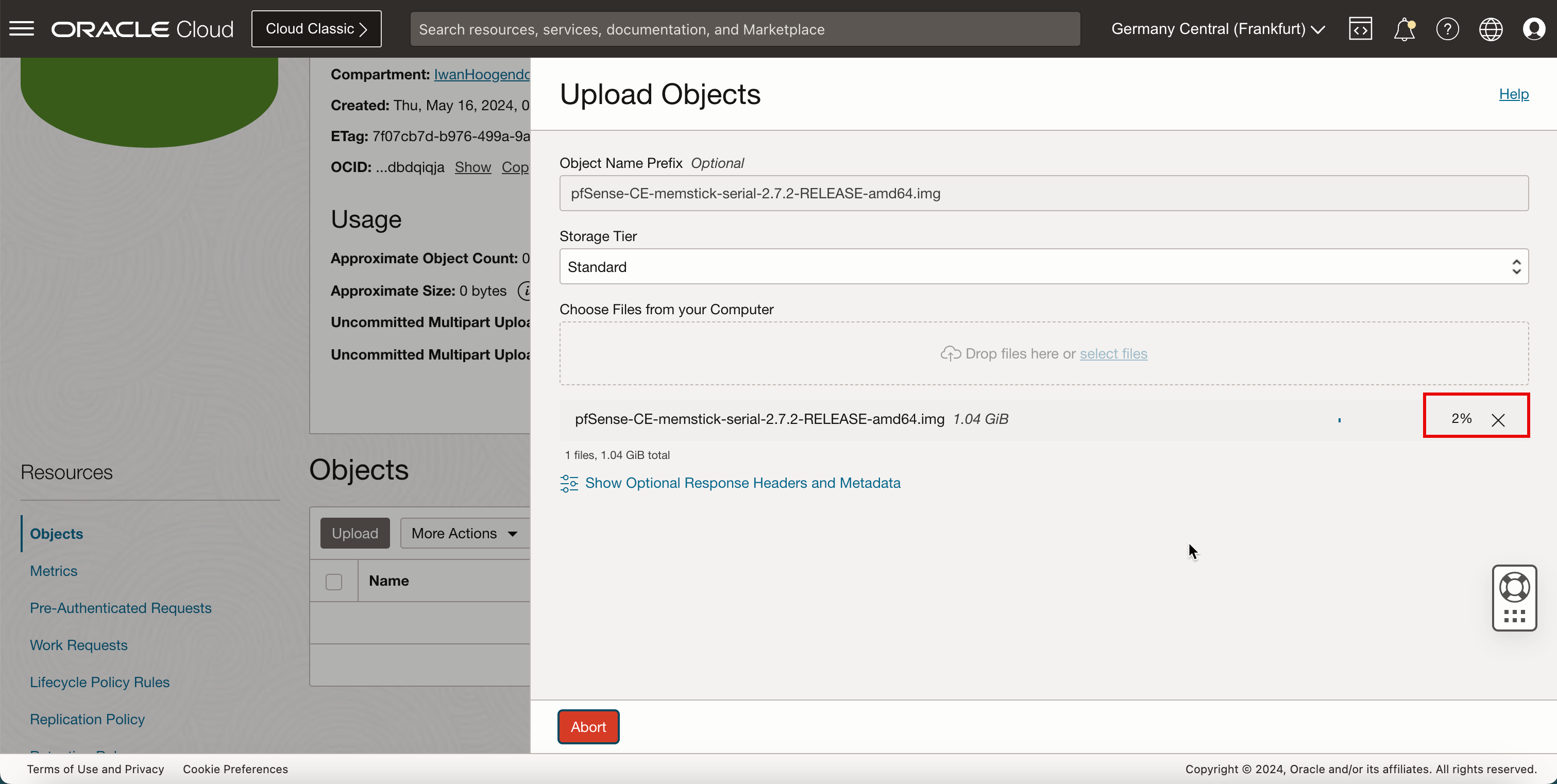Show Optional Response Headers and Metadata
1557x784 pixels.
pyautogui.click(x=742, y=482)
